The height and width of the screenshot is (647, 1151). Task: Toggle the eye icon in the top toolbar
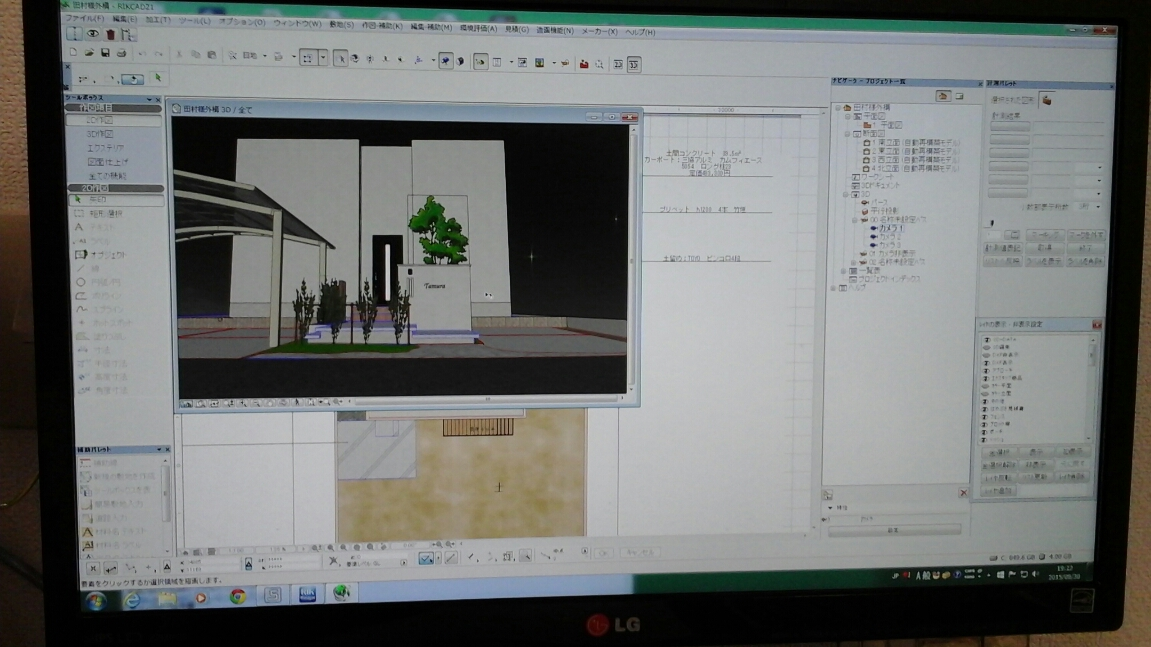coord(92,34)
